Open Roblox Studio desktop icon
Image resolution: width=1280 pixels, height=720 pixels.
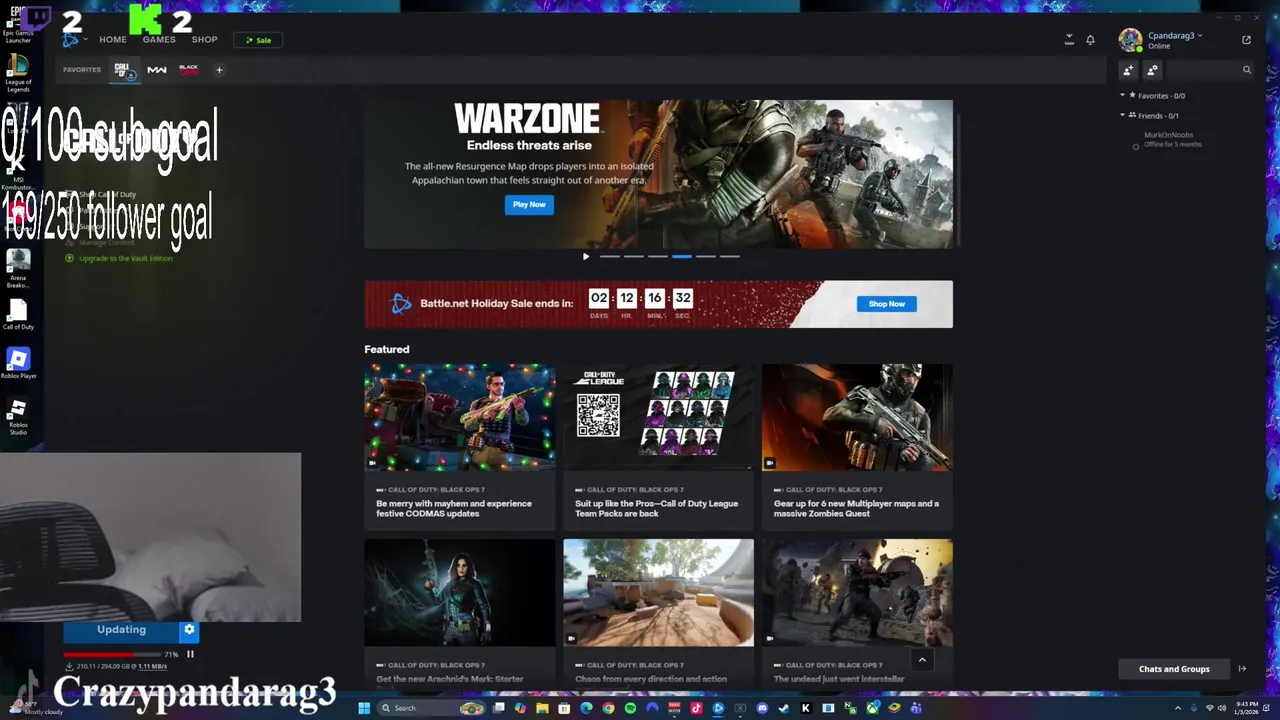click(18, 416)
